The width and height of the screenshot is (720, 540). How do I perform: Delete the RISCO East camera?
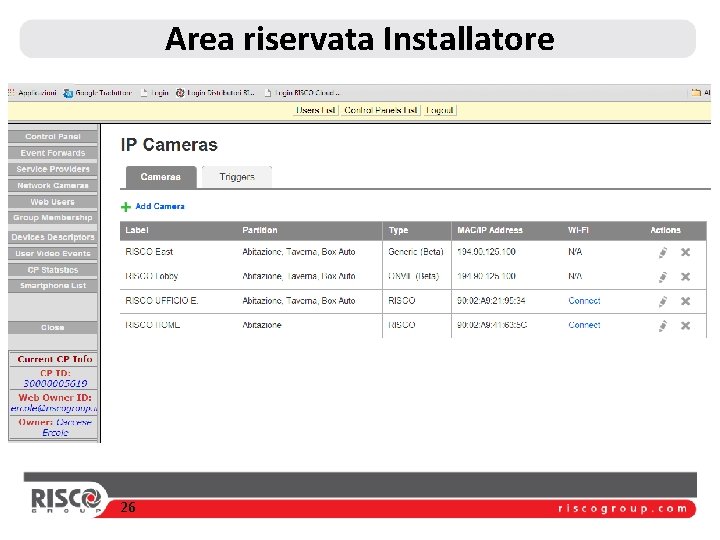coord(685,252)
